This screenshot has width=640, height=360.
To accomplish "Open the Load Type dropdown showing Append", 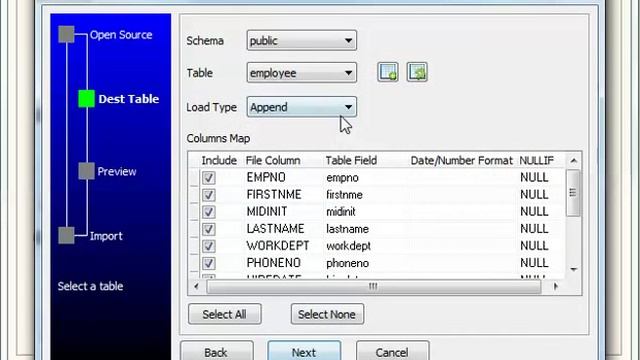I will click(302, 107).
